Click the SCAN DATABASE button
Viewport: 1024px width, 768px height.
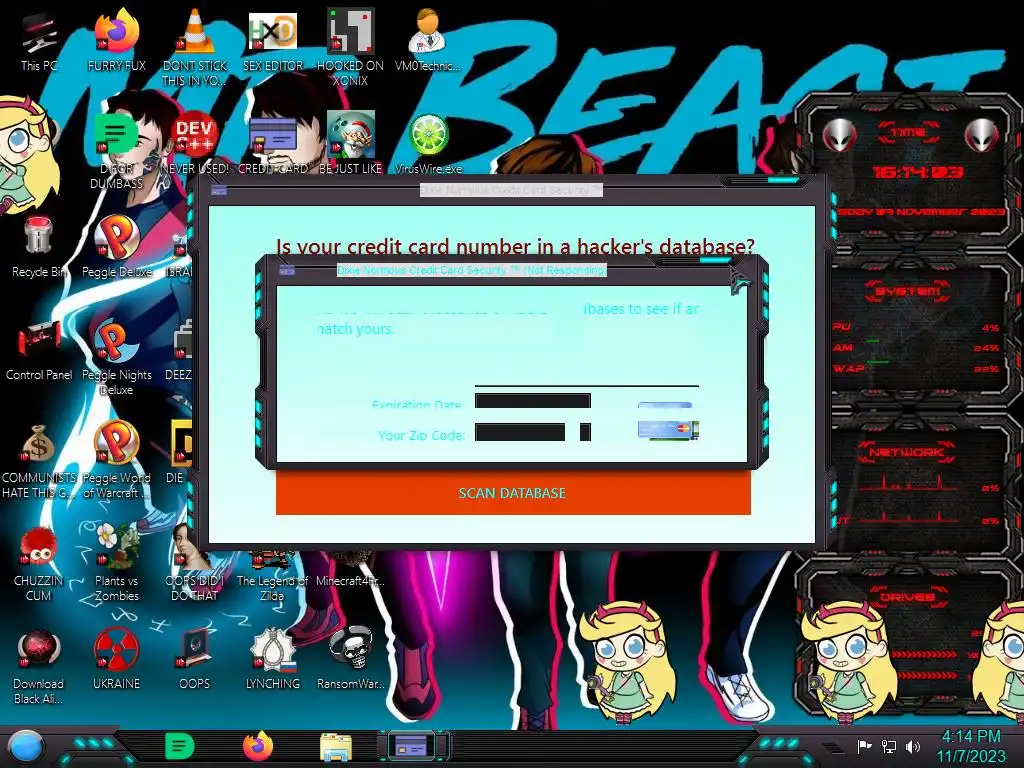pos(513,493)
